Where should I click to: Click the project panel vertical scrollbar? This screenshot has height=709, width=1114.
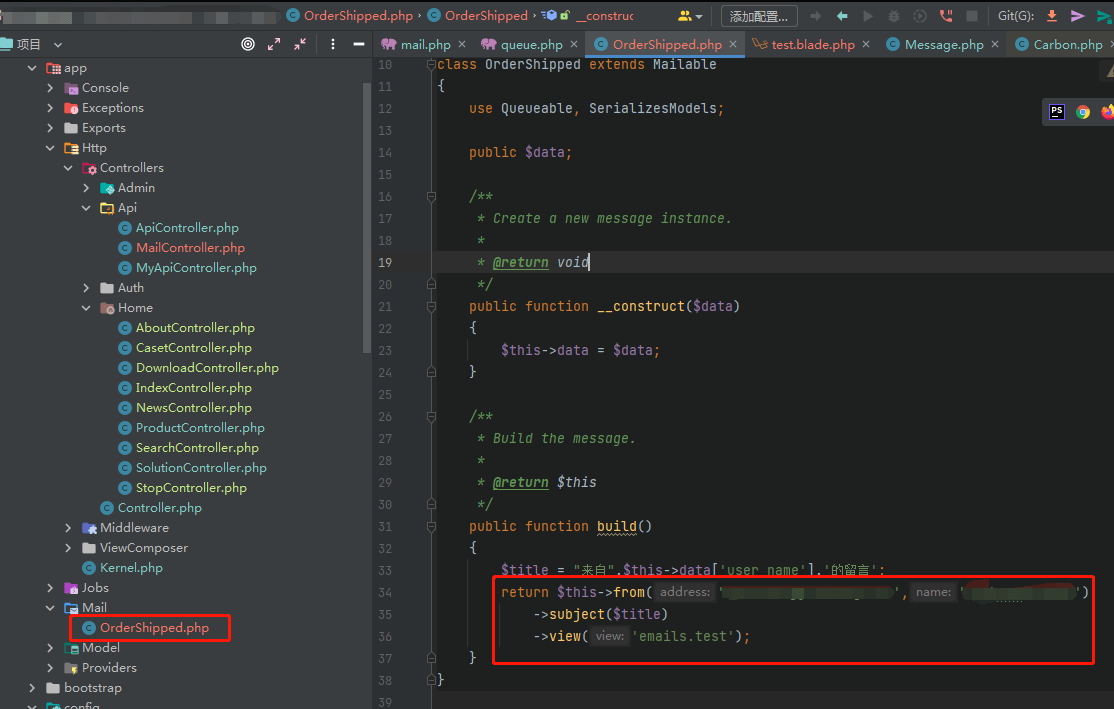coord(367,217)
